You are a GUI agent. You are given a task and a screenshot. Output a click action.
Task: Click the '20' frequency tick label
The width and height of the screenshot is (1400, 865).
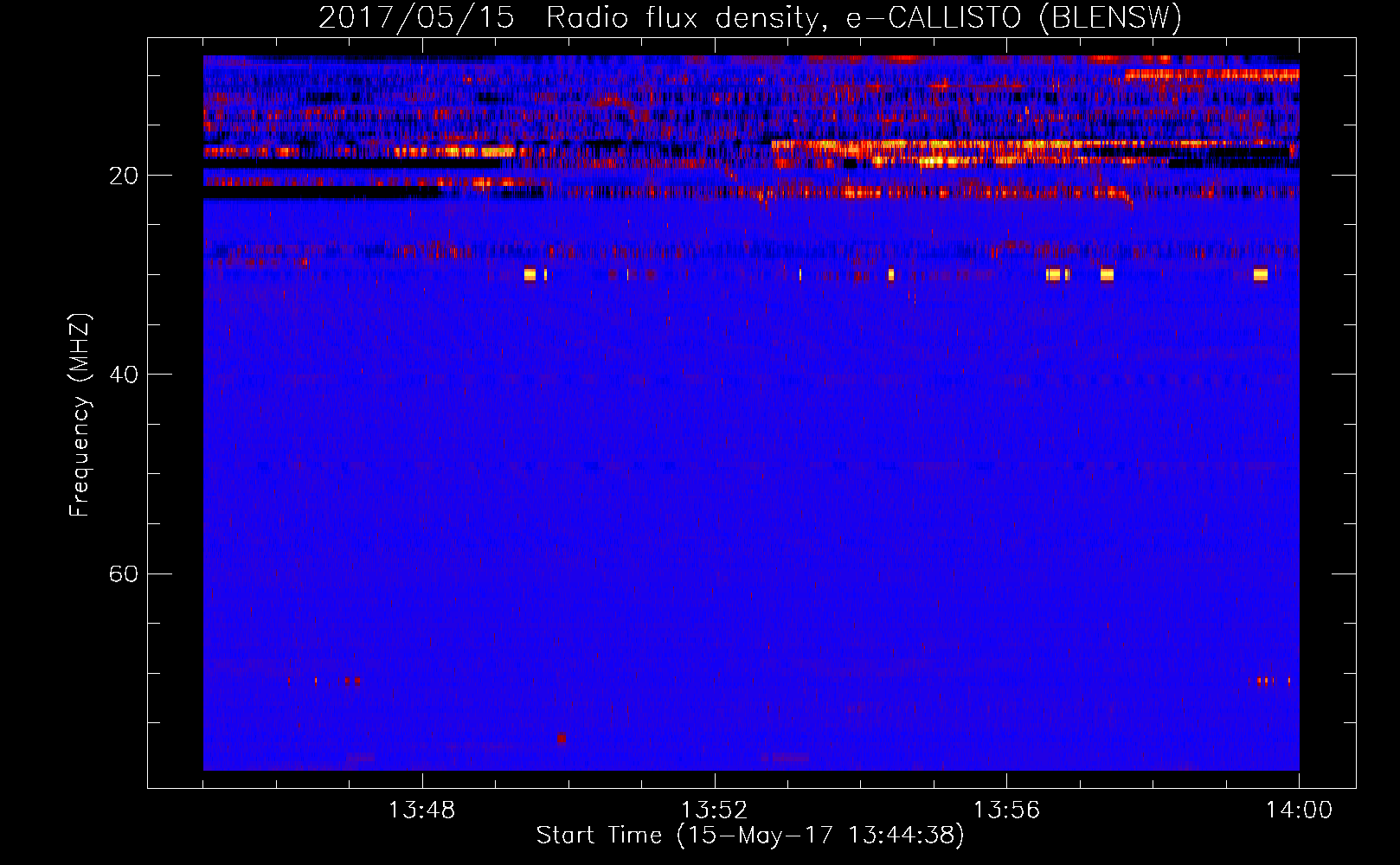124,176
